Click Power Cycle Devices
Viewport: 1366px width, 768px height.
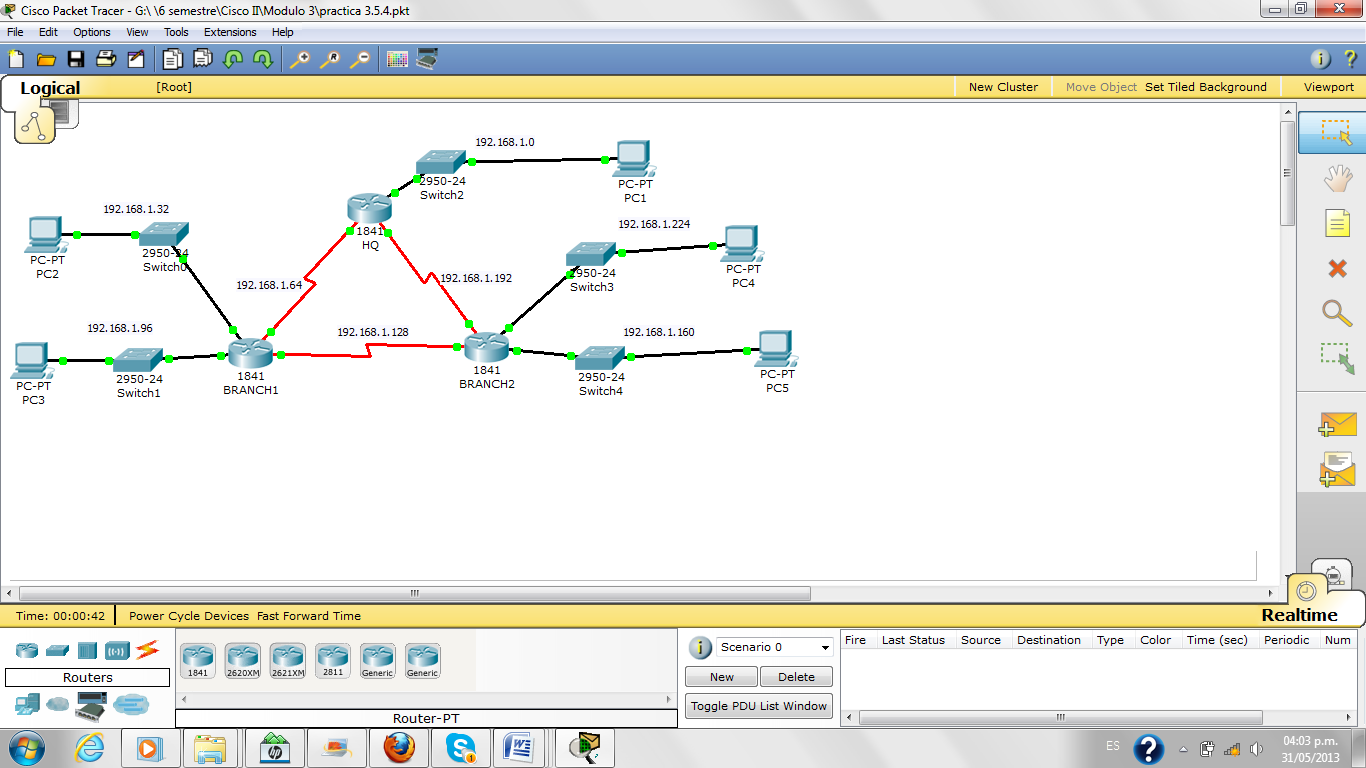click(191, 616)
